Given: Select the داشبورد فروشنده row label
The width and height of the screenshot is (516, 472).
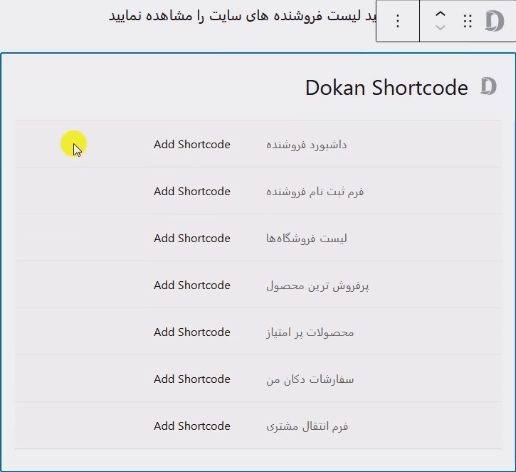Looking at the screenshot, I should (x=307, y=145).
